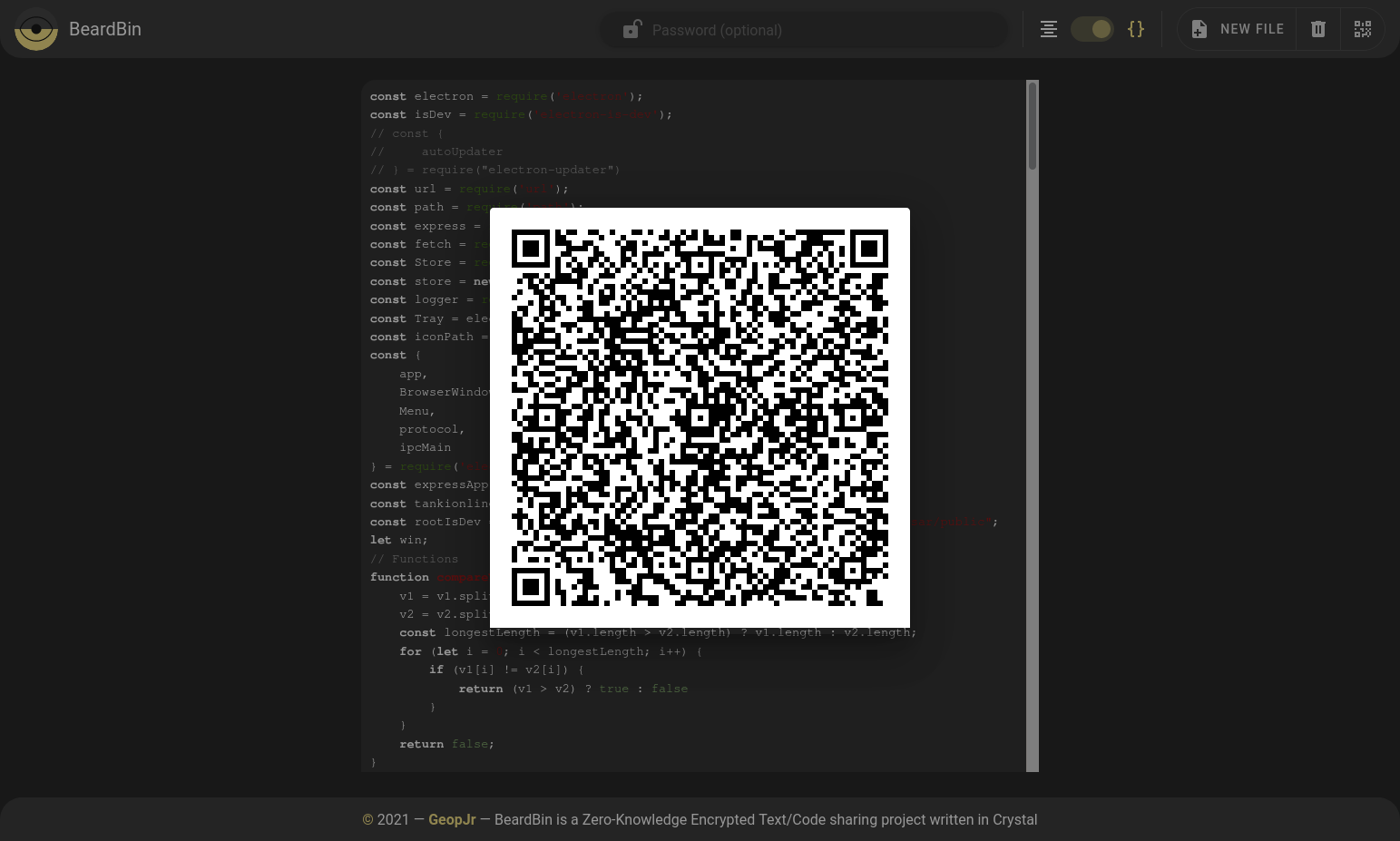The height and width of the screenshot is (841, 1400).
Task: Click the BeardBin logo icon
Action: click(36, 29)
